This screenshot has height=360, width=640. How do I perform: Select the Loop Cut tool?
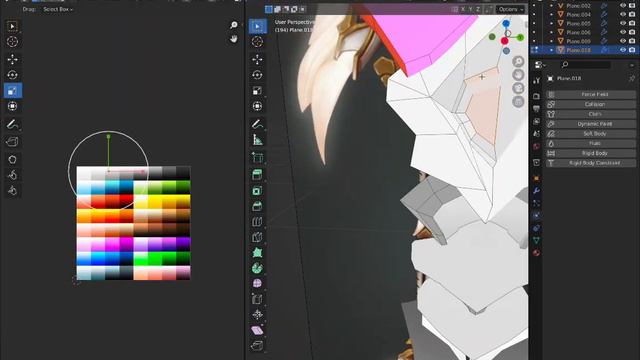[257, 222]
